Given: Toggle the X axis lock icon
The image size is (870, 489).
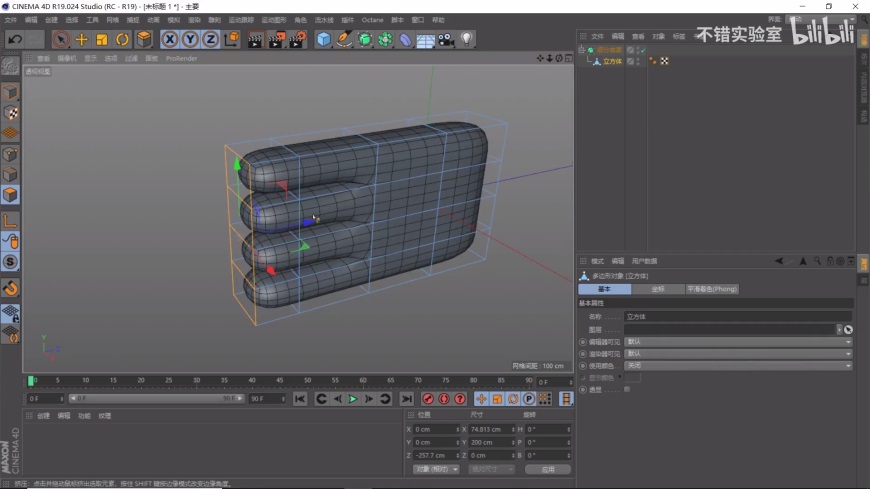Looking at the screenshot, I should [170, 39].
